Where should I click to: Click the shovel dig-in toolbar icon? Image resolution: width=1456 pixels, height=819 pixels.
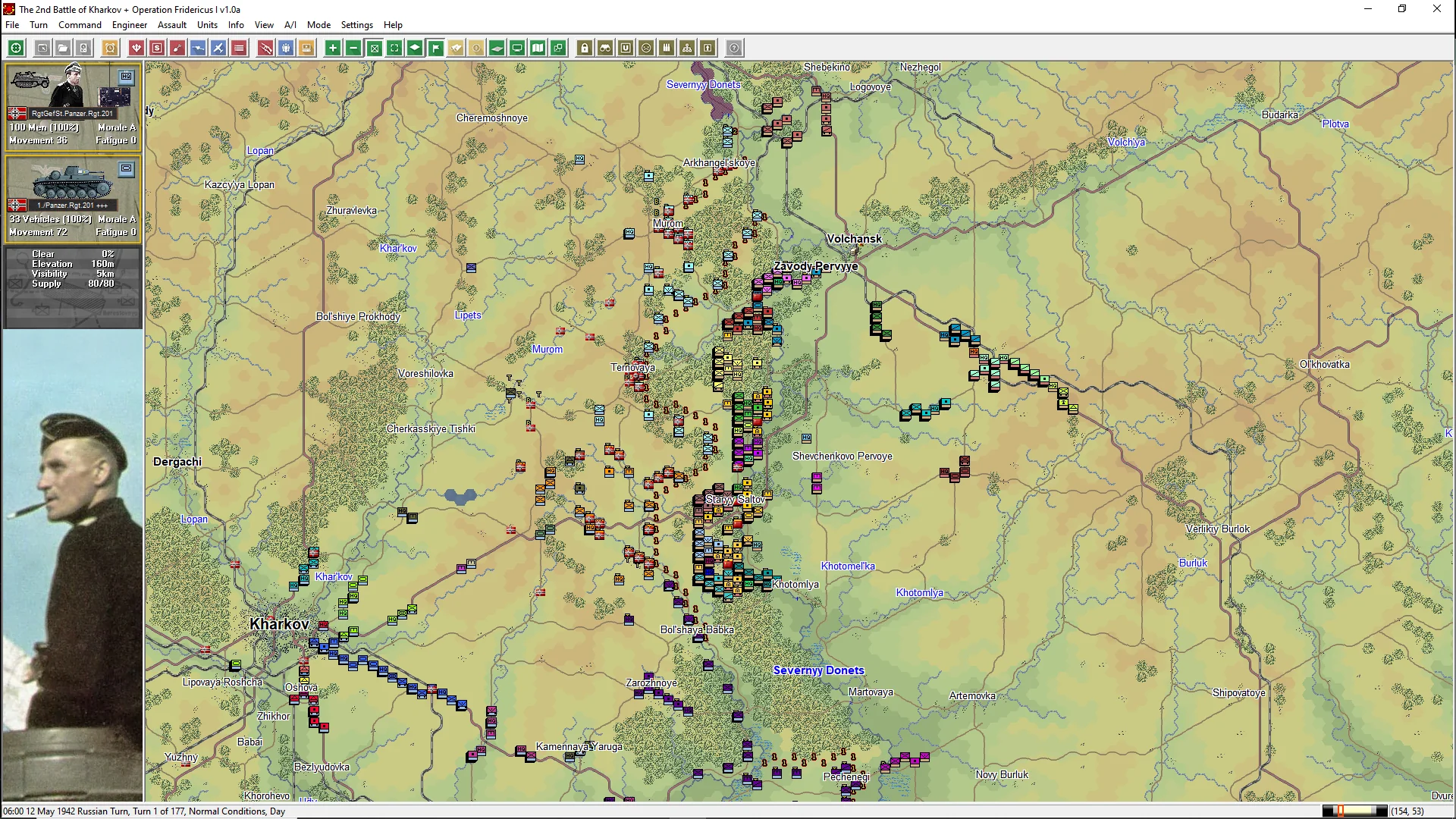point(177,48)
